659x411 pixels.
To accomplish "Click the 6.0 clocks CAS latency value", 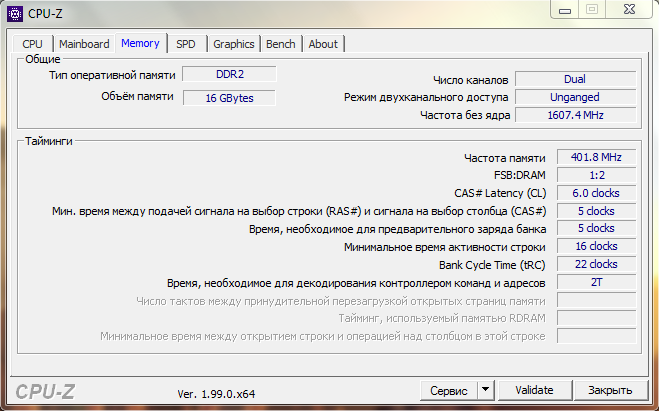I will click(596, 193).
